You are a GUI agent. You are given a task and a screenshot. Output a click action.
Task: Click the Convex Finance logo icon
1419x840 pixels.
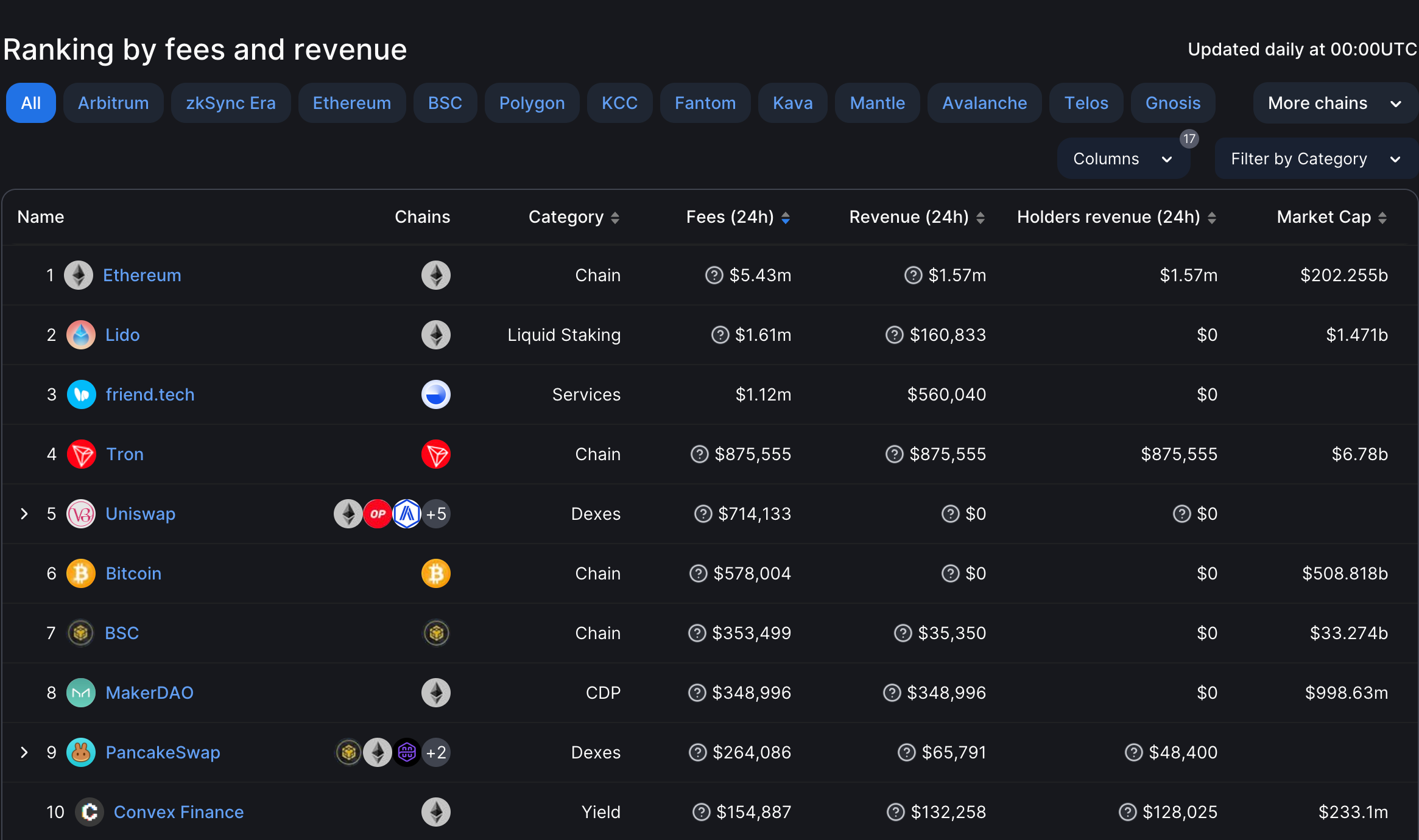tap(90, 812)
